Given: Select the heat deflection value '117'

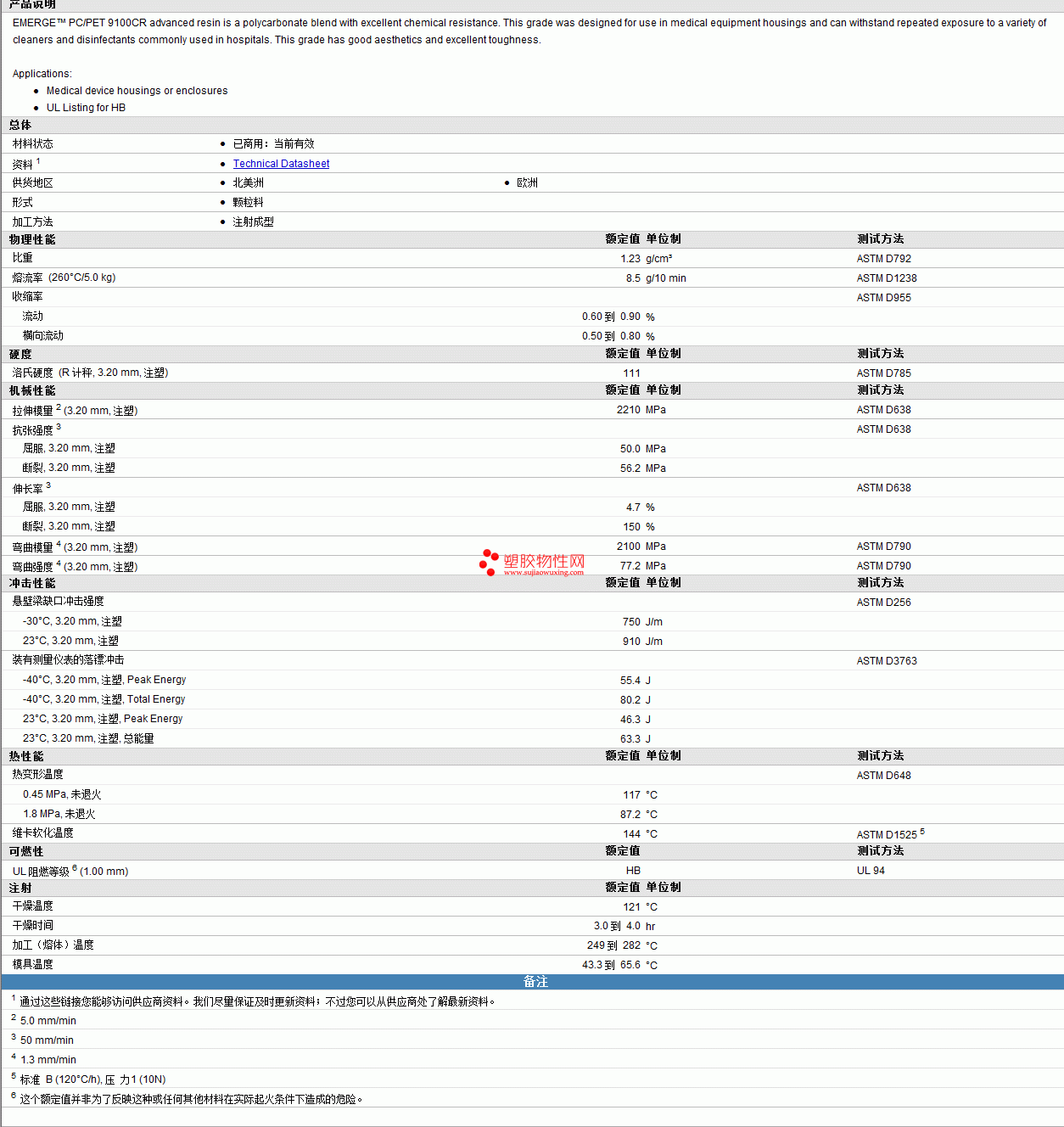Looking at the screenshot, I should coord(631,795).
